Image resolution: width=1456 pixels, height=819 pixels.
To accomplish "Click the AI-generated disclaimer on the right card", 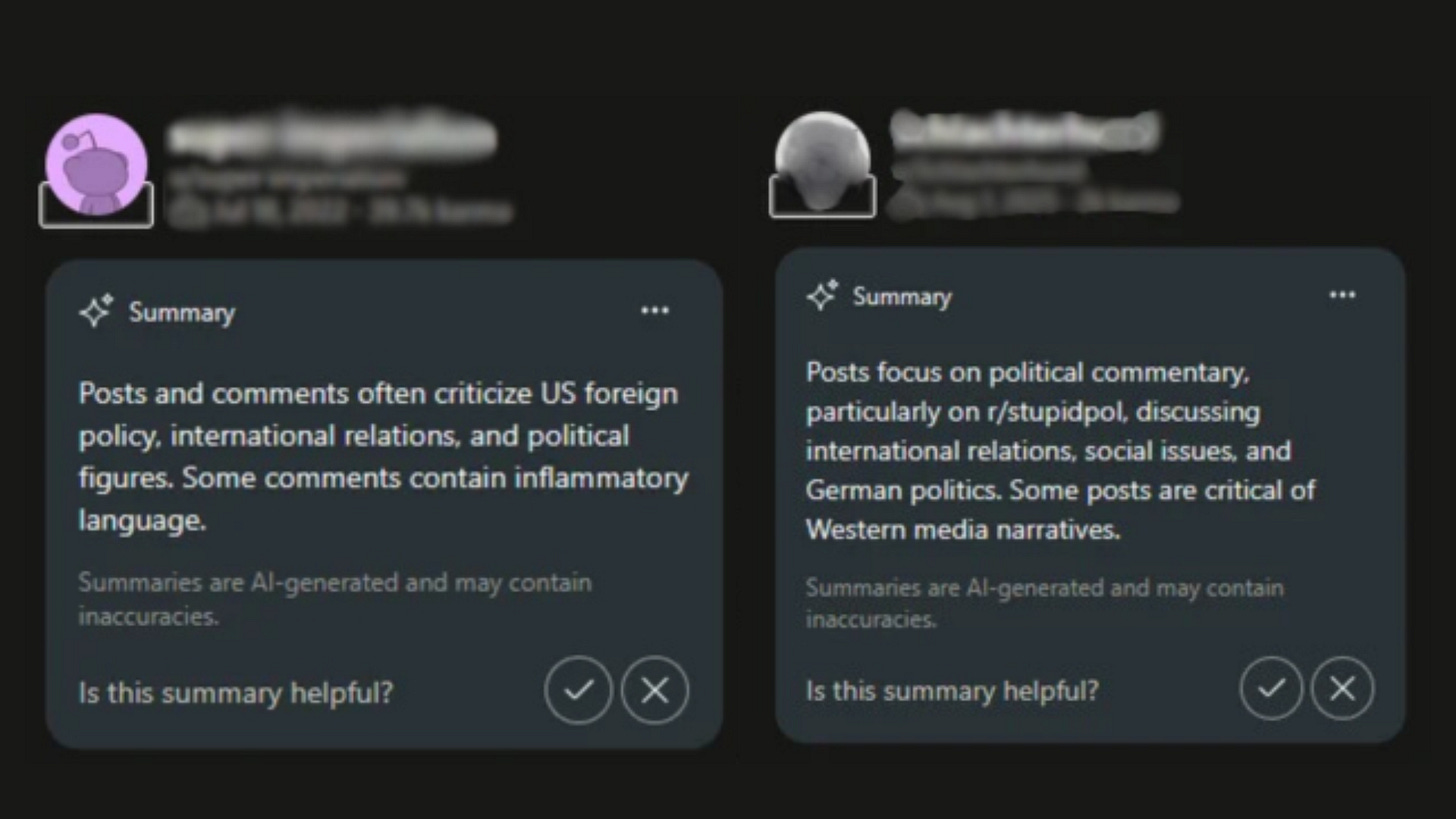I will (1045, 603).
